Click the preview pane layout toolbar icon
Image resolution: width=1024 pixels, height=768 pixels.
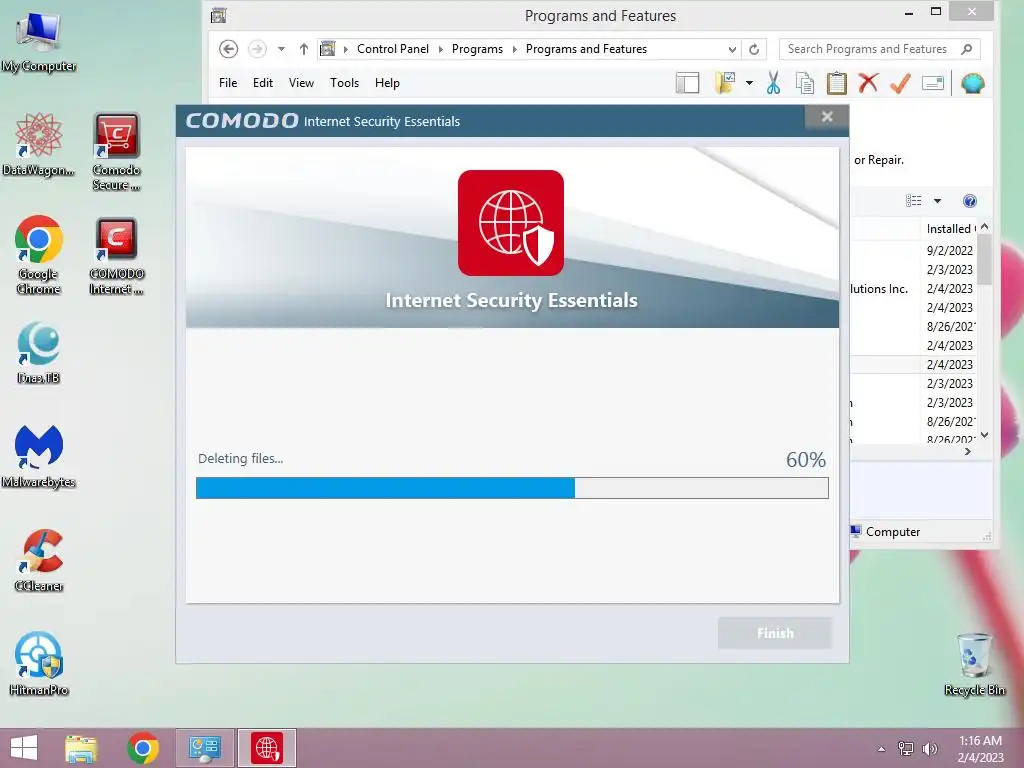(687, 83)
